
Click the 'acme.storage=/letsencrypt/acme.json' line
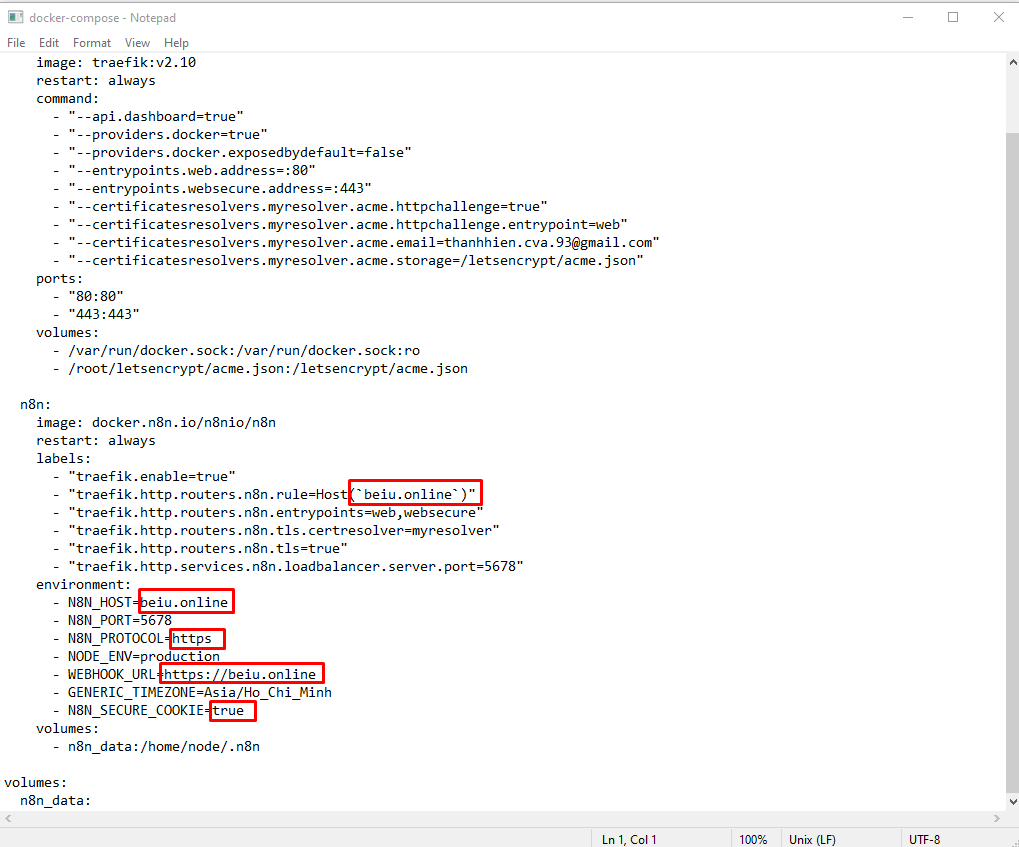tap(348, 261)
